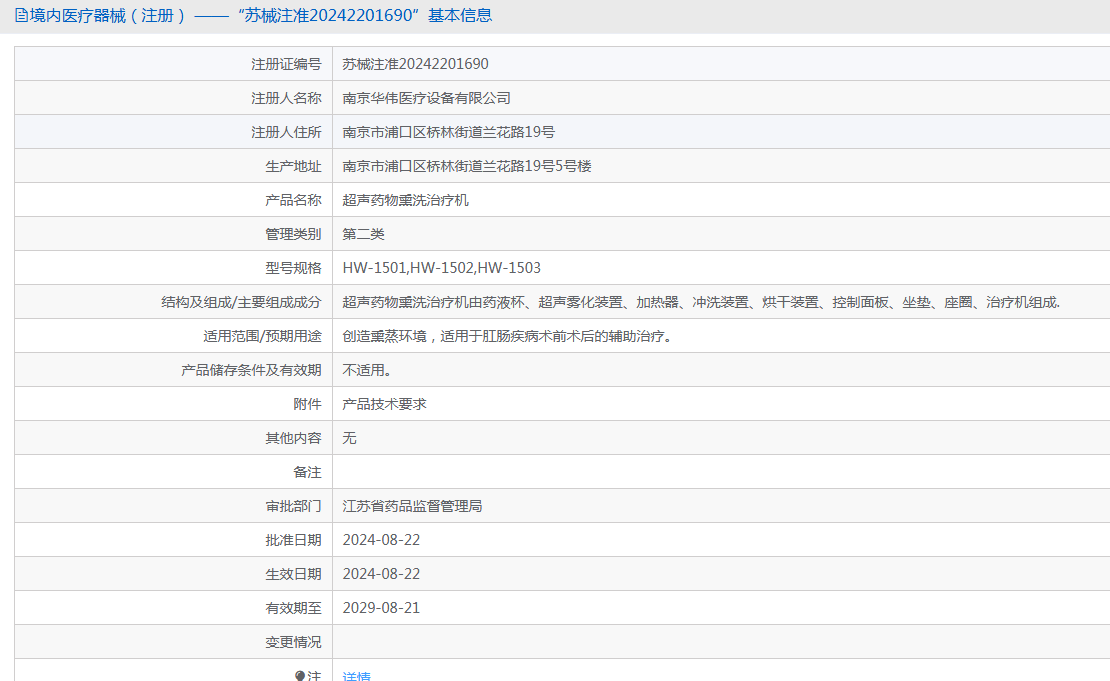Screen dimensions: 1110x681
Task: Click the document icon before 境内医疗器械 heading
Action: coord(21,15)
